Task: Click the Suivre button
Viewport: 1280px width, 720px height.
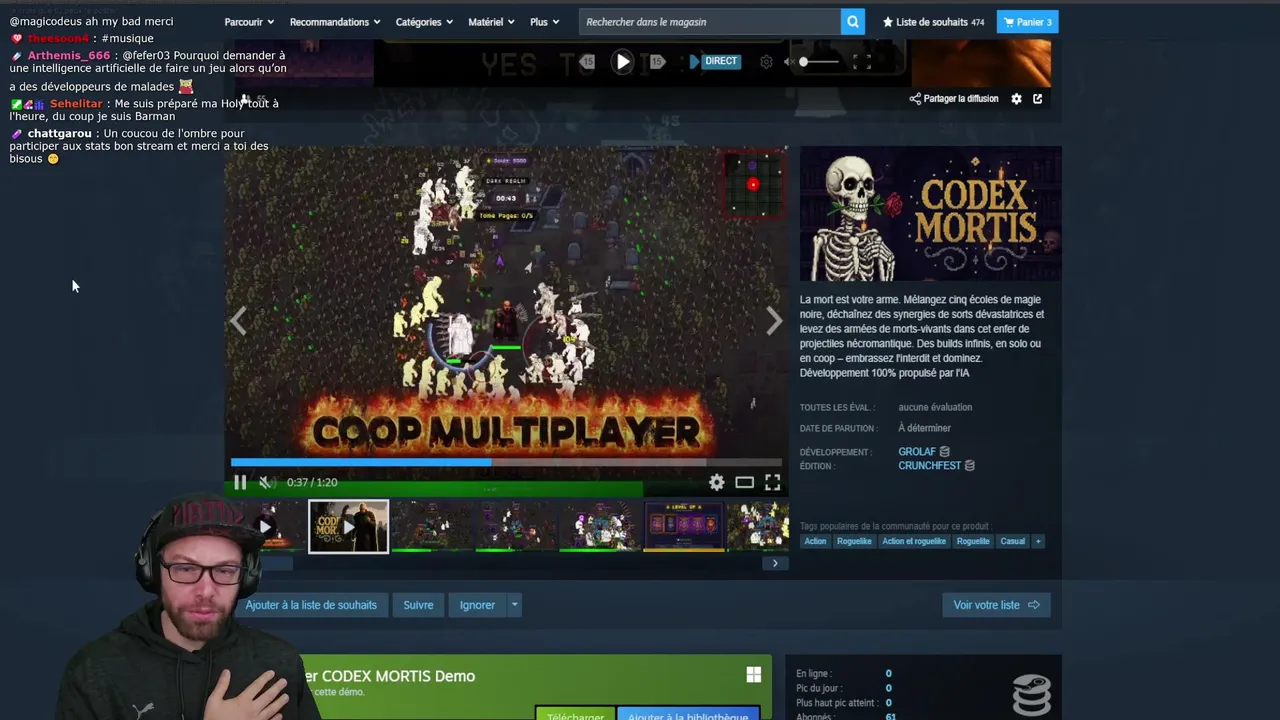Action: (x=418, y=605)
